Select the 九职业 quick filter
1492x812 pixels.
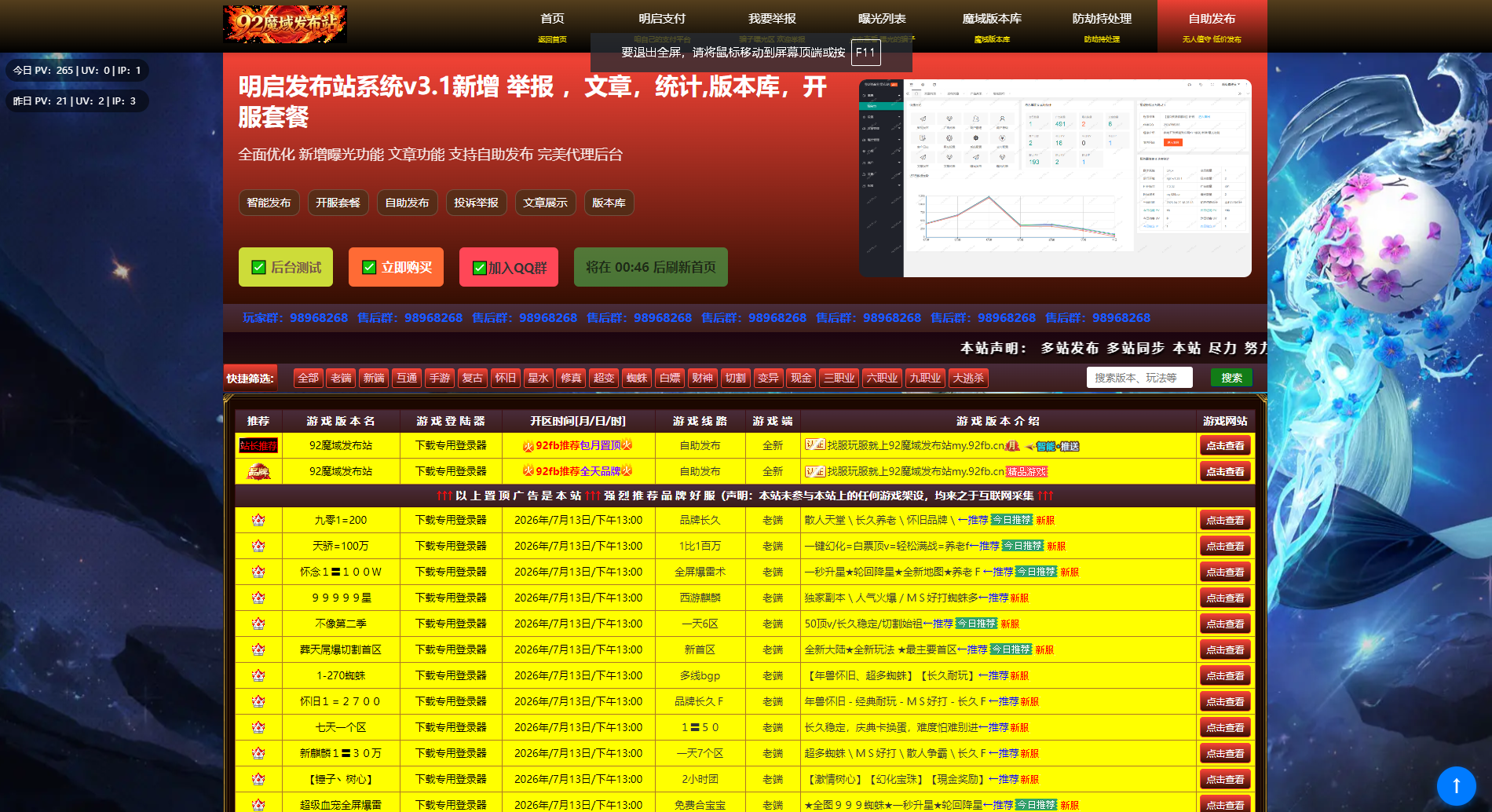point(925,378)
